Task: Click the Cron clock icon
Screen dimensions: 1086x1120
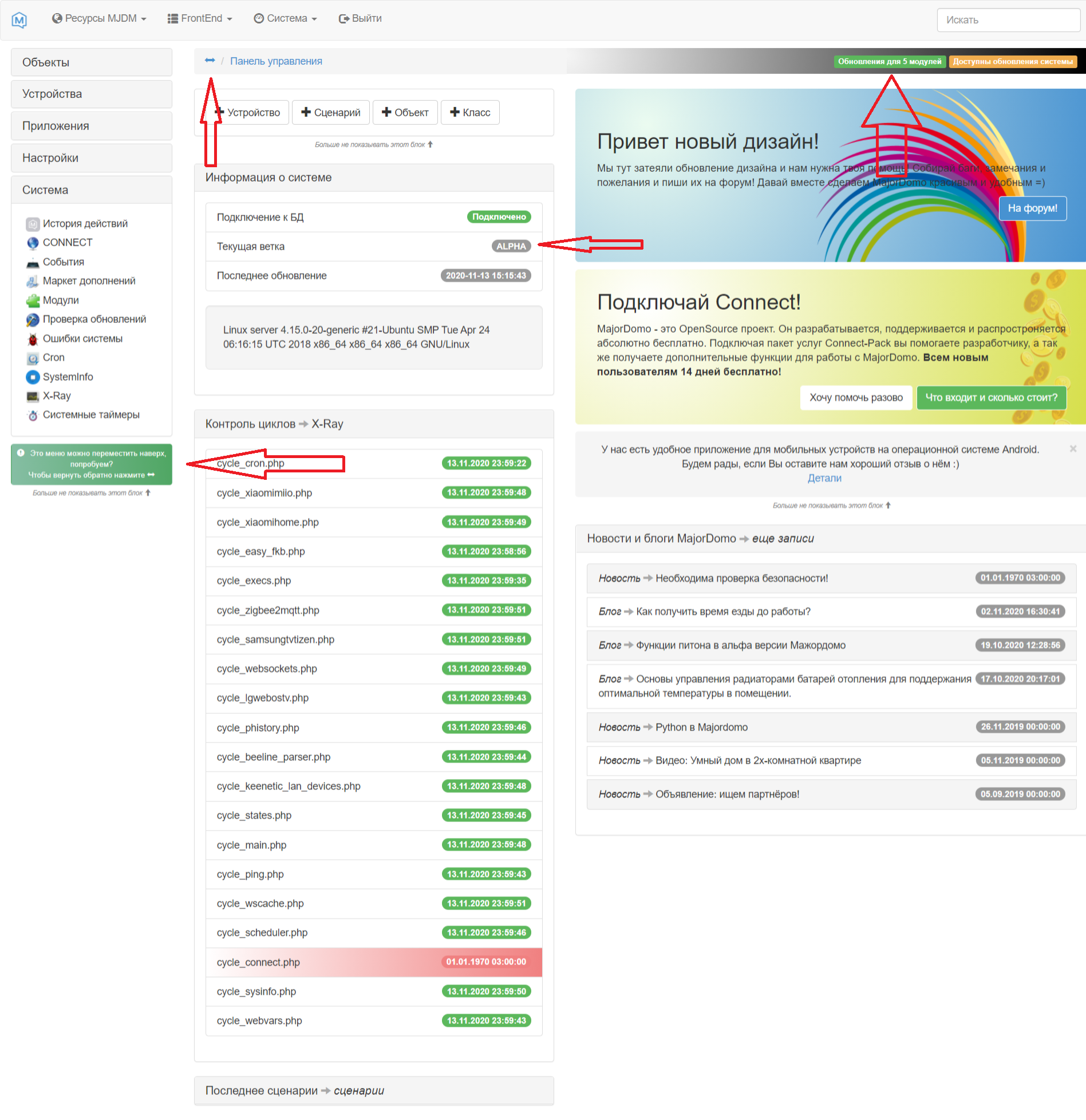Action: click(33, 358)
